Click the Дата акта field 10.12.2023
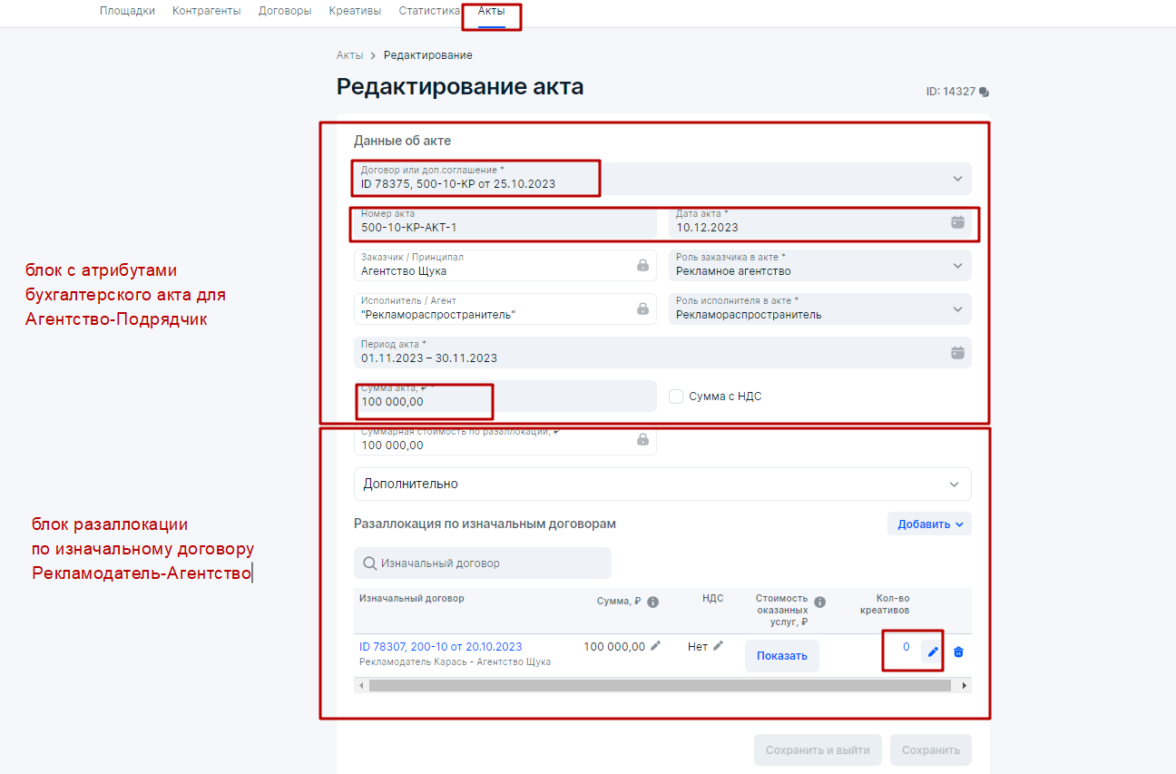This screenshot has width=1176, height=774. 820,222
